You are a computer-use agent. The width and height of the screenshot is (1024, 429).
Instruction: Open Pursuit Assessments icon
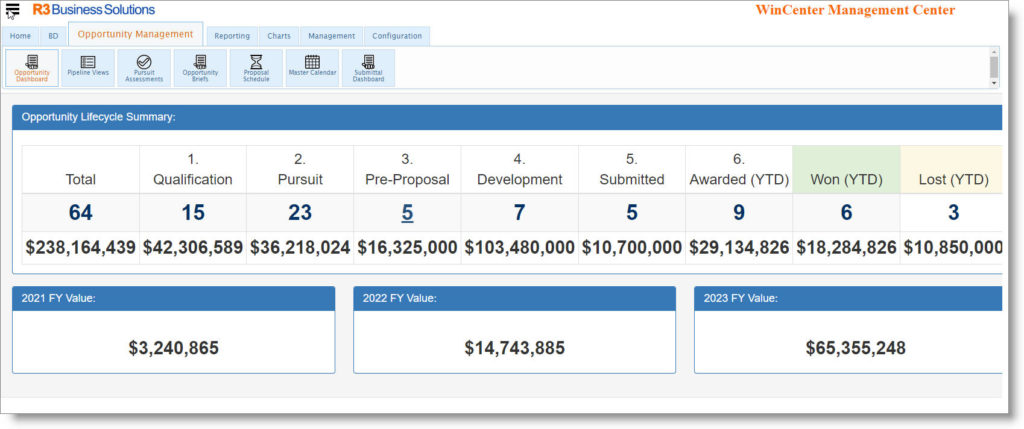144,68
